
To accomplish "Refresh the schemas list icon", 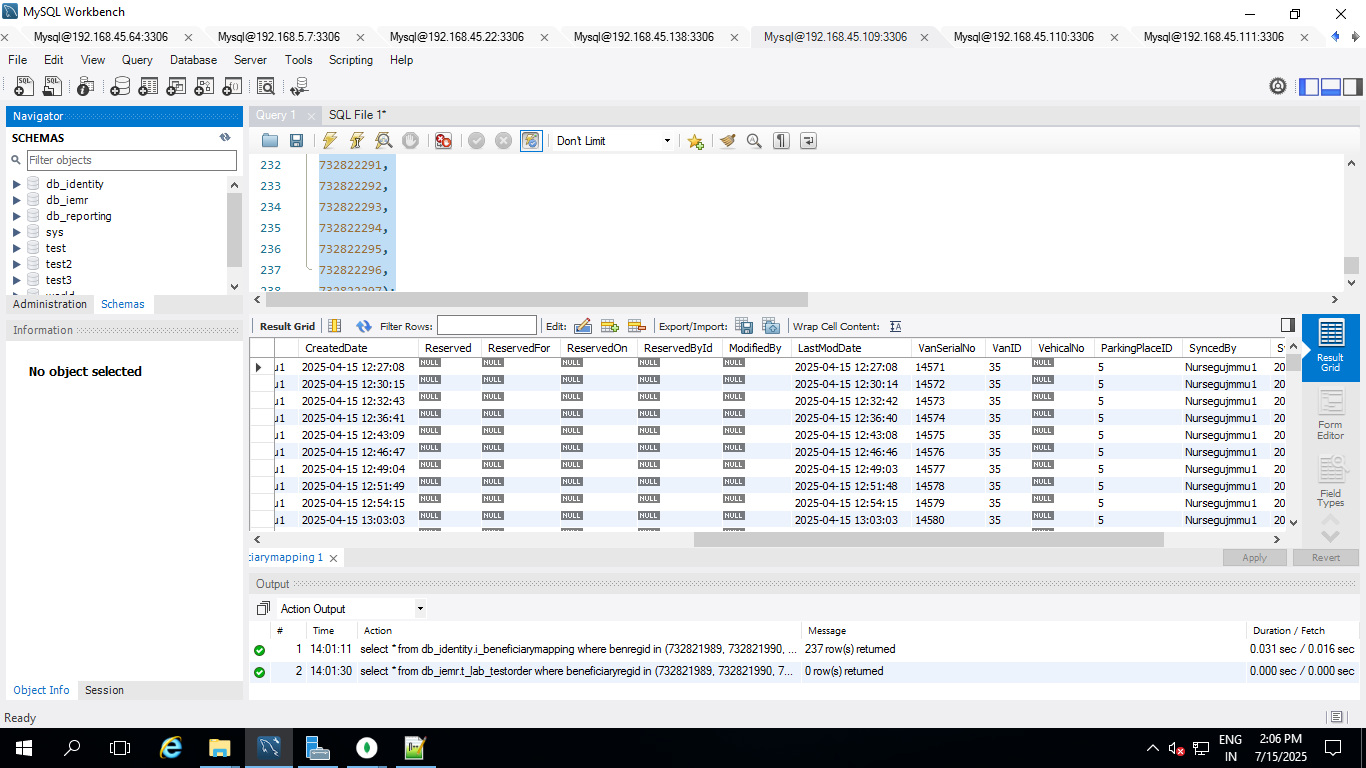I will (x=225, y=138).
